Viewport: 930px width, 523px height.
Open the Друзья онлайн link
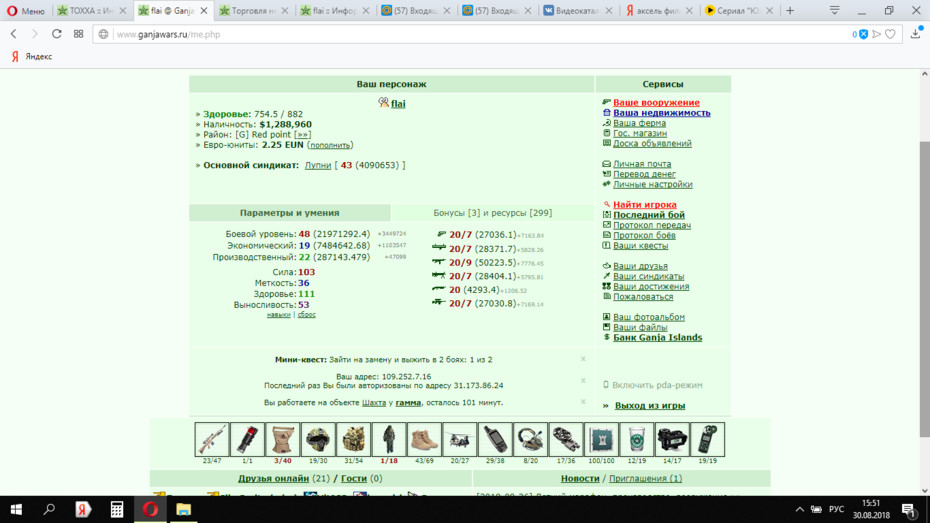point(273,479)
